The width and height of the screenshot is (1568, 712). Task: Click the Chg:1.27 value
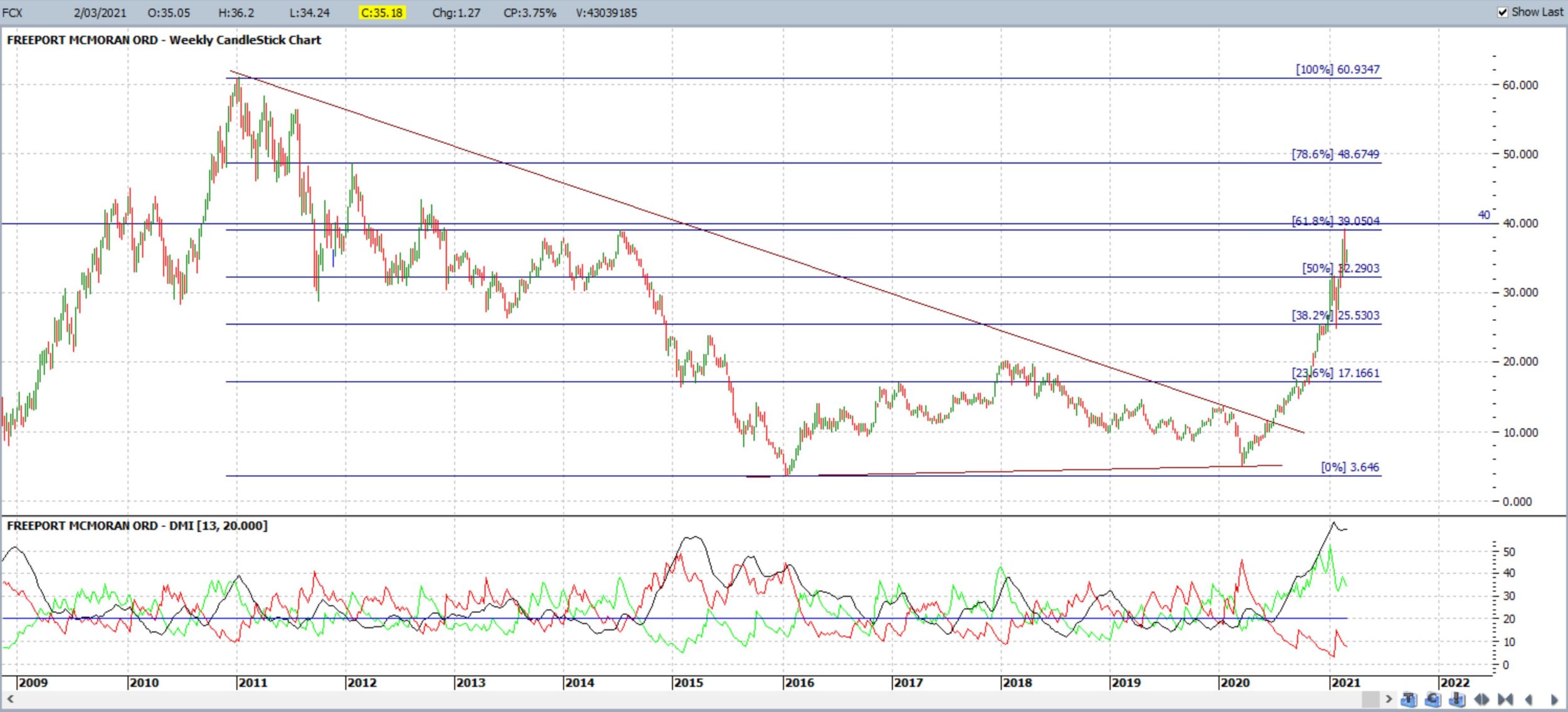456,13
